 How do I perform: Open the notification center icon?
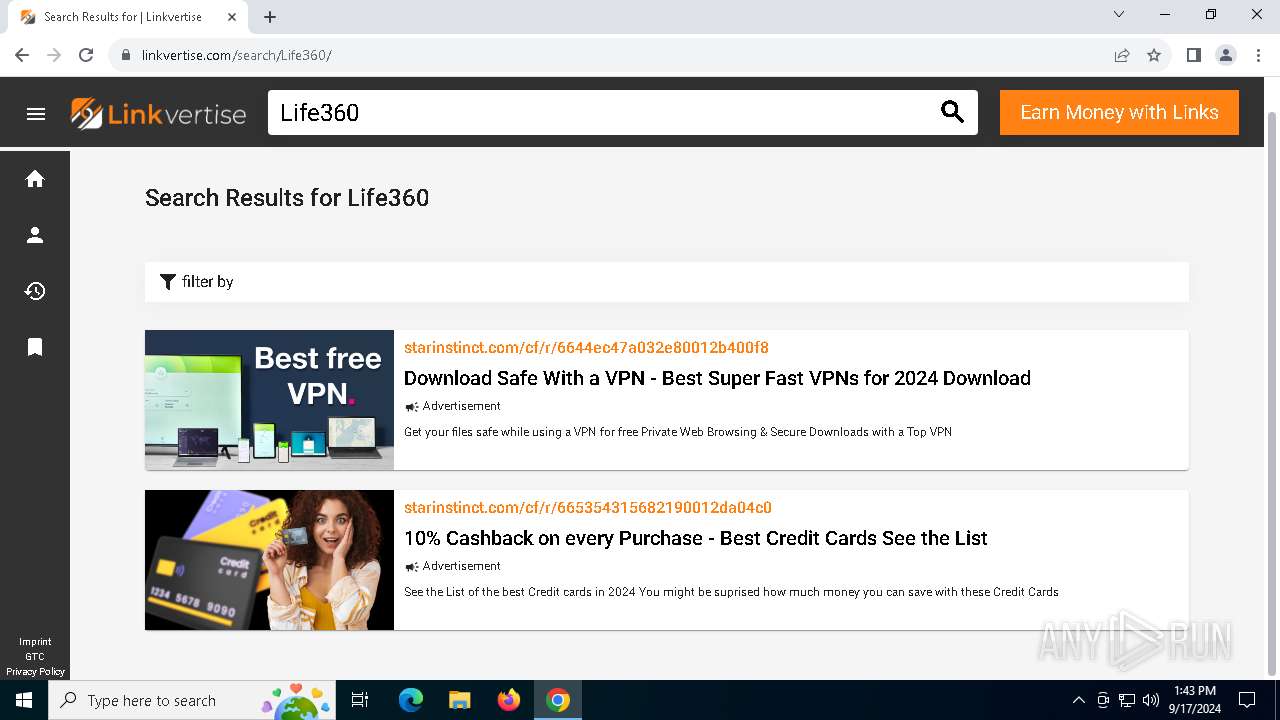tap(1247, 700)
